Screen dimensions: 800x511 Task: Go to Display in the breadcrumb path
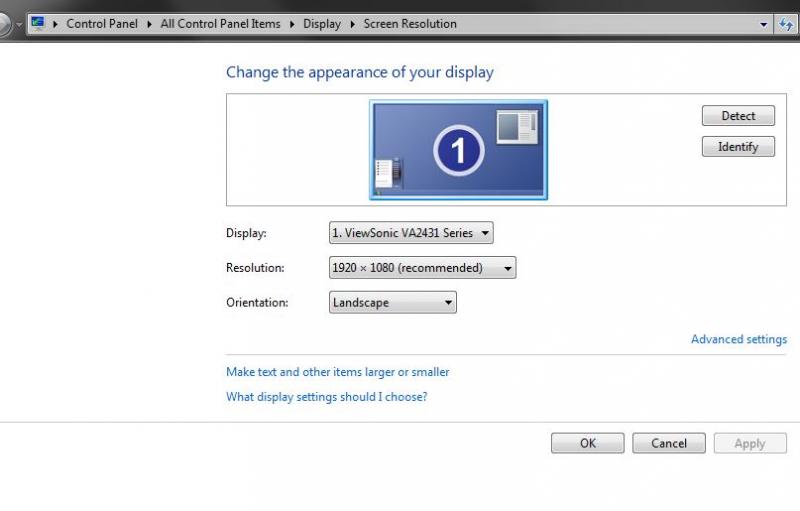click(x=322, y=24)
